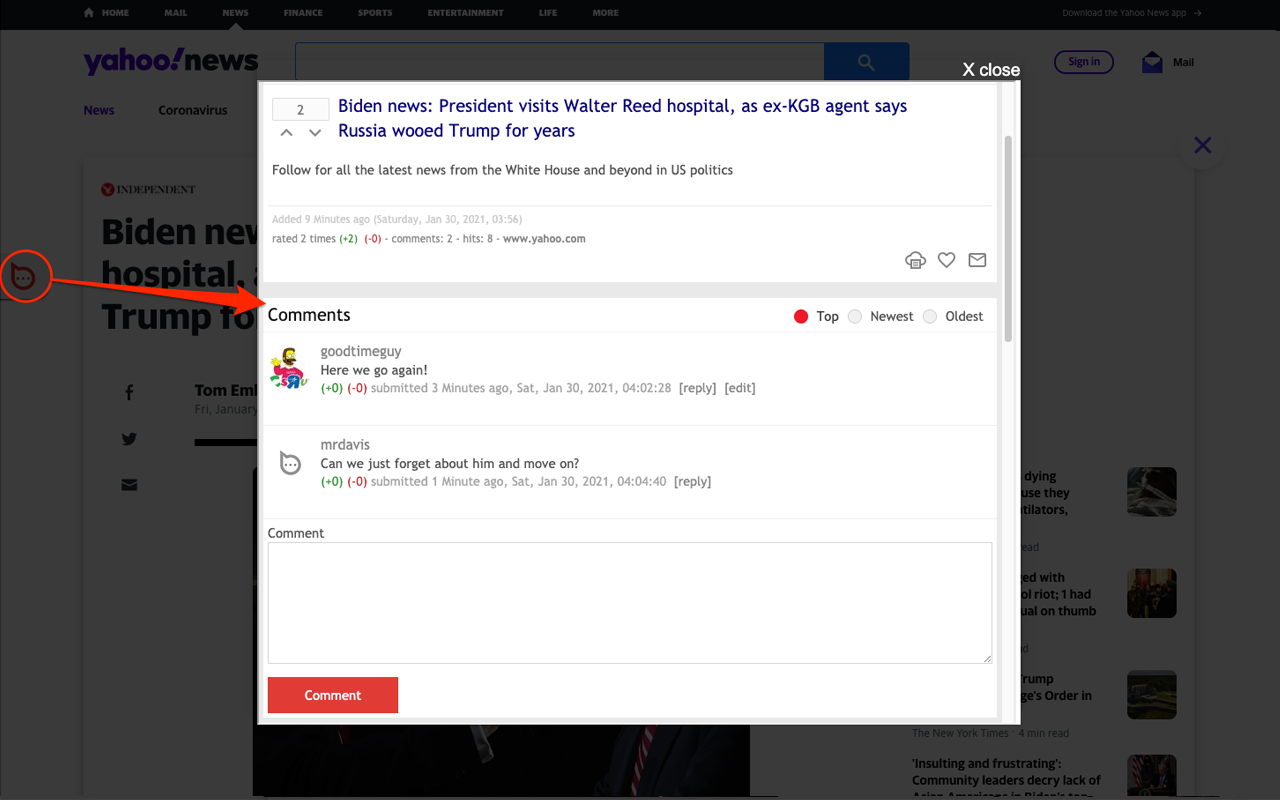This screenshot has height=800, width=1280.
Task: Click the downvote chevron under the rating box
Action: [315, 131]
